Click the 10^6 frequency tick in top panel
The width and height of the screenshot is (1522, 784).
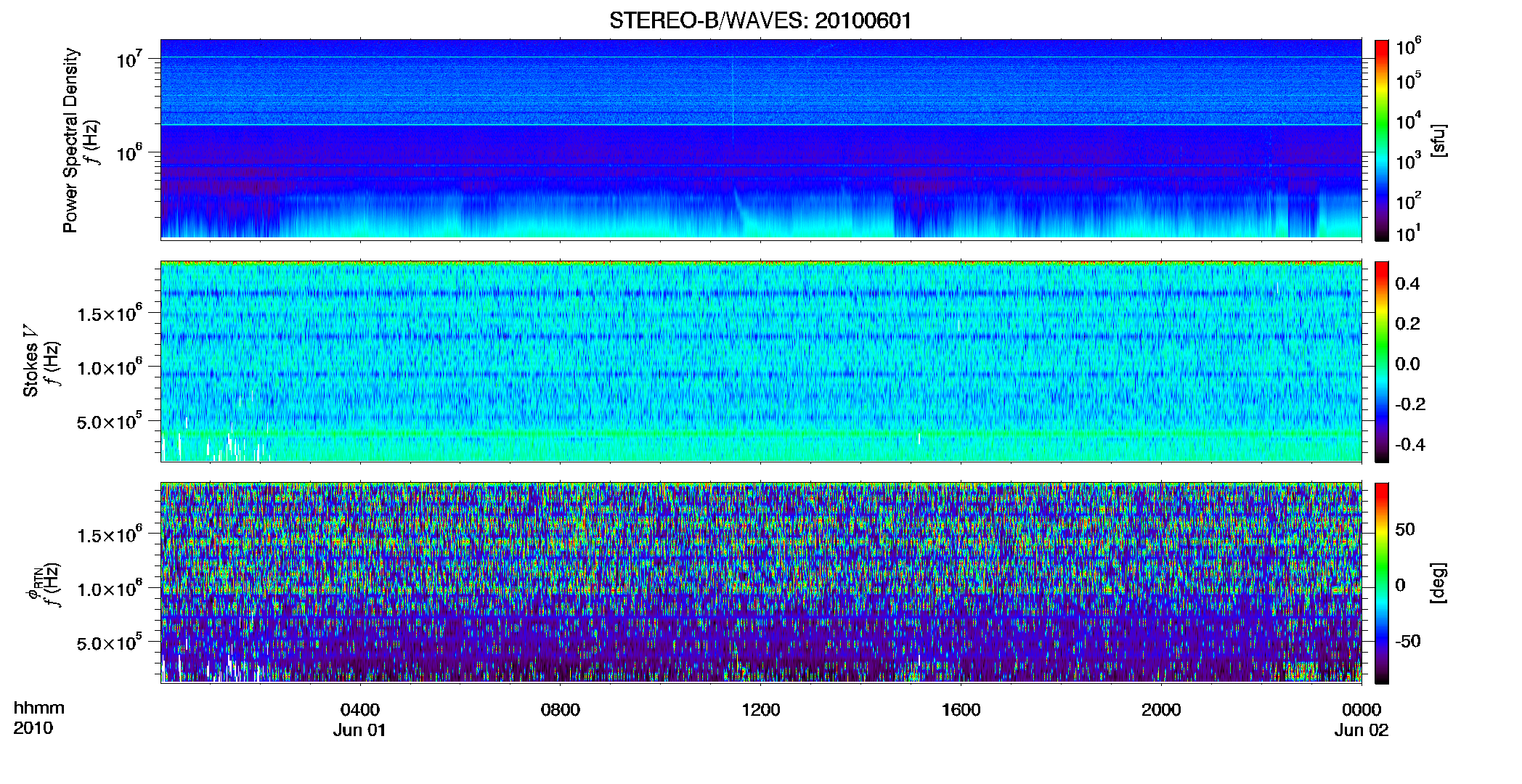click(x=129, y=154)
